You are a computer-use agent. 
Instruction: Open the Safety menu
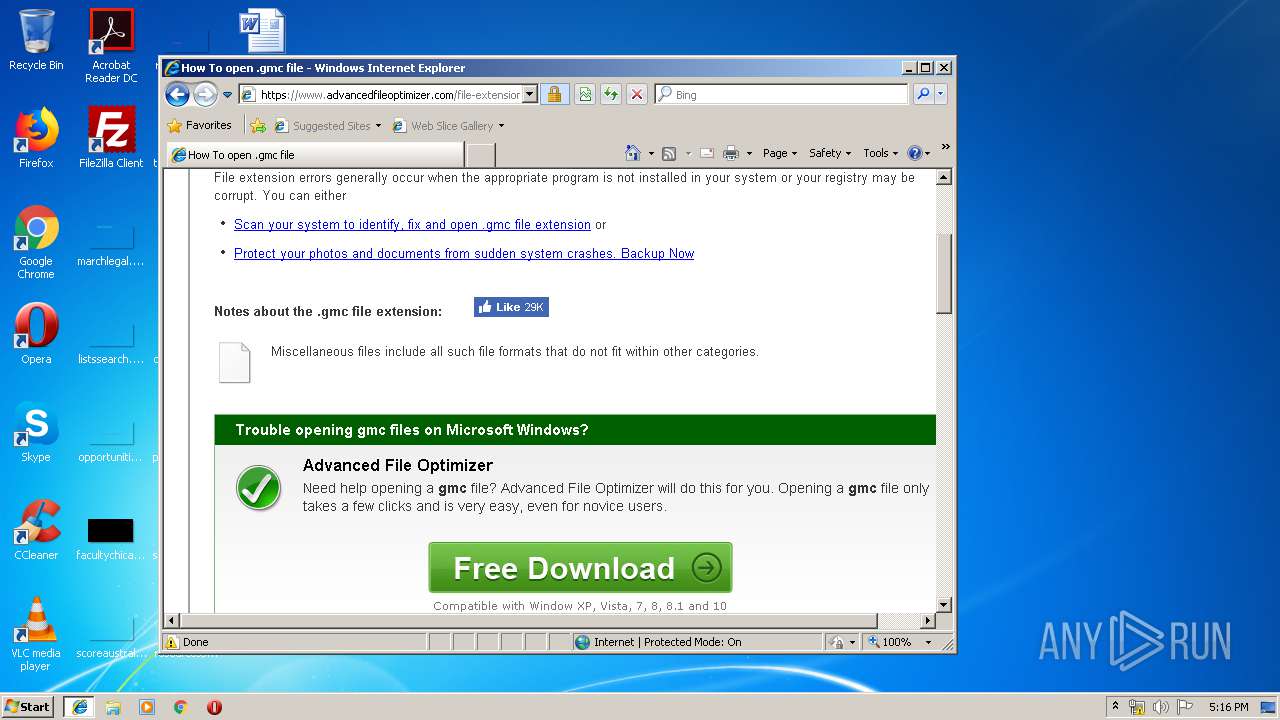pos(830,153)
